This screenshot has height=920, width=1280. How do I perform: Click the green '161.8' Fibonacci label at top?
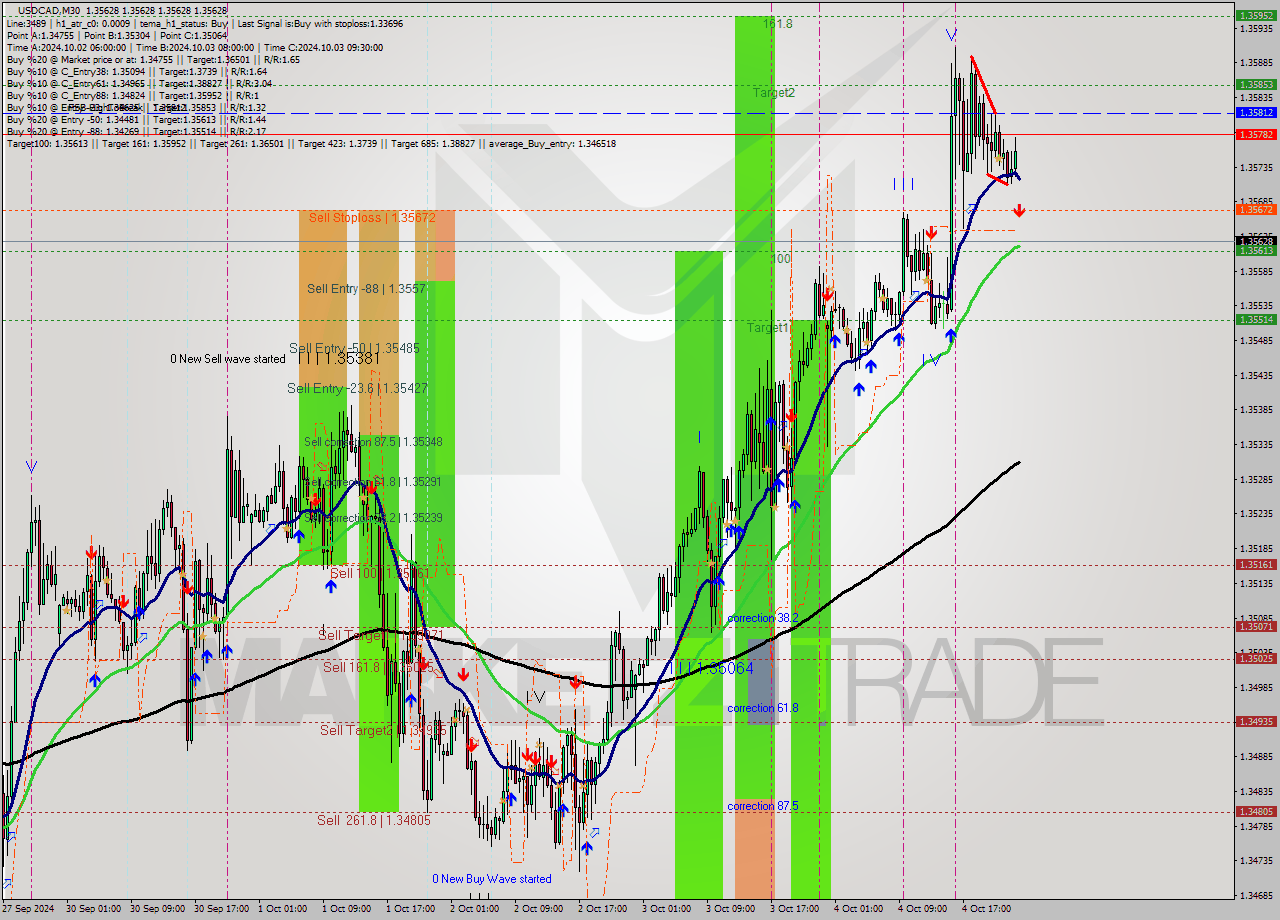[778, 23]
